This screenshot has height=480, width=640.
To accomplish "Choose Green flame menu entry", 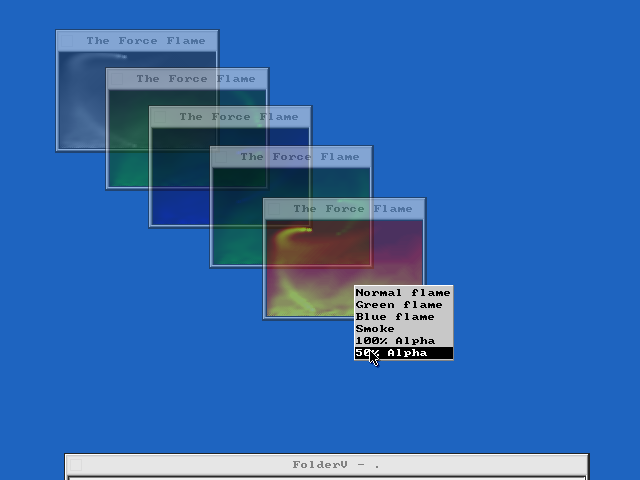I will [x=404, y=305].
